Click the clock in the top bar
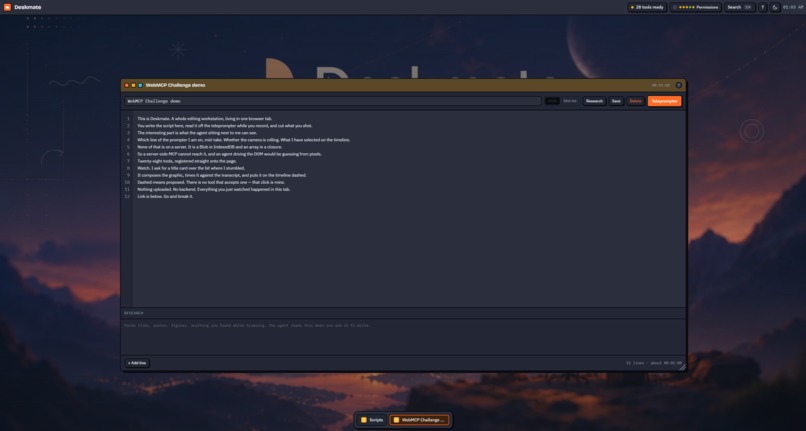The width and height of the screenshot is (806, 431). 792,7
